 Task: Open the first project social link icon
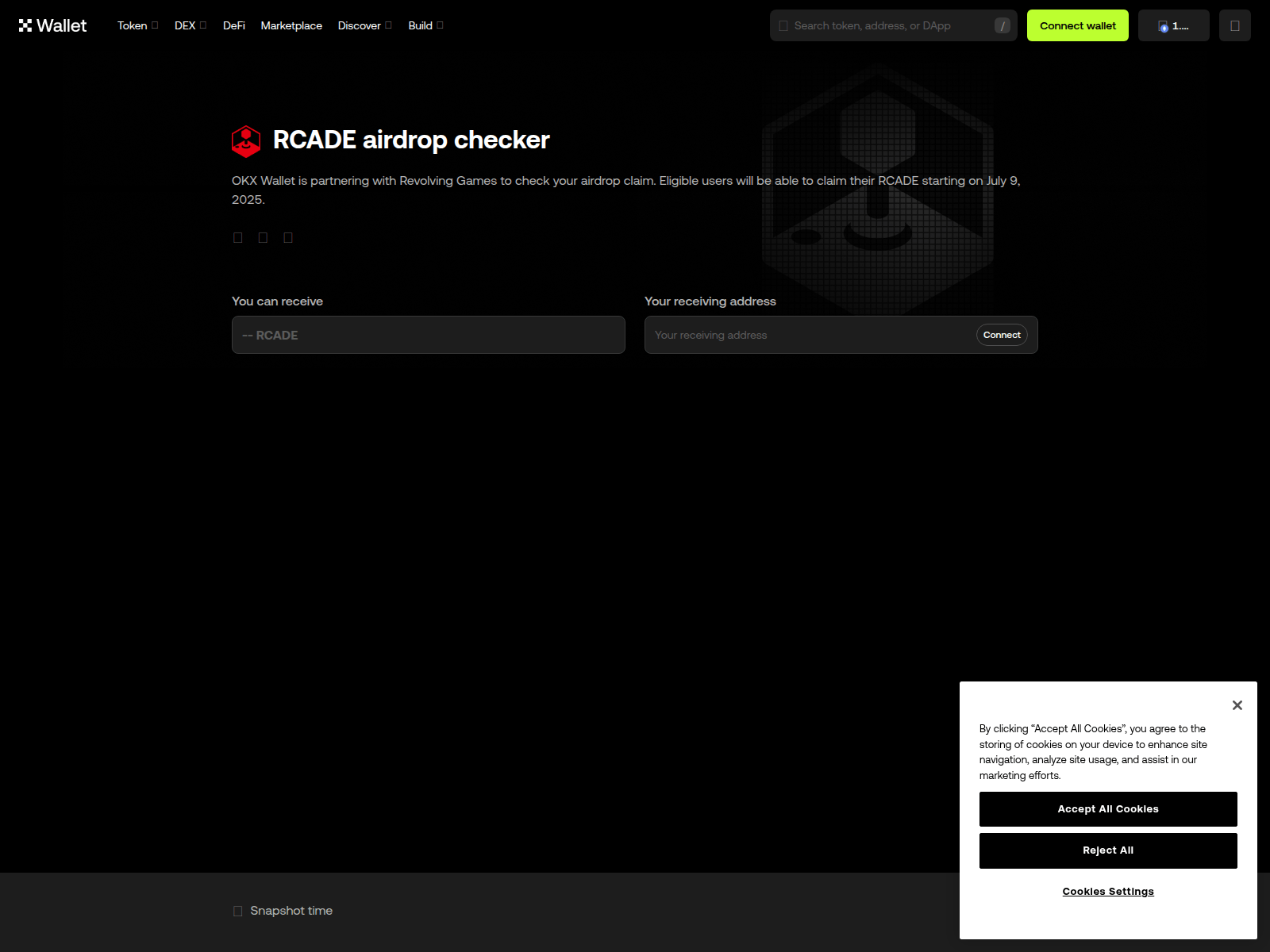[238, 237]
